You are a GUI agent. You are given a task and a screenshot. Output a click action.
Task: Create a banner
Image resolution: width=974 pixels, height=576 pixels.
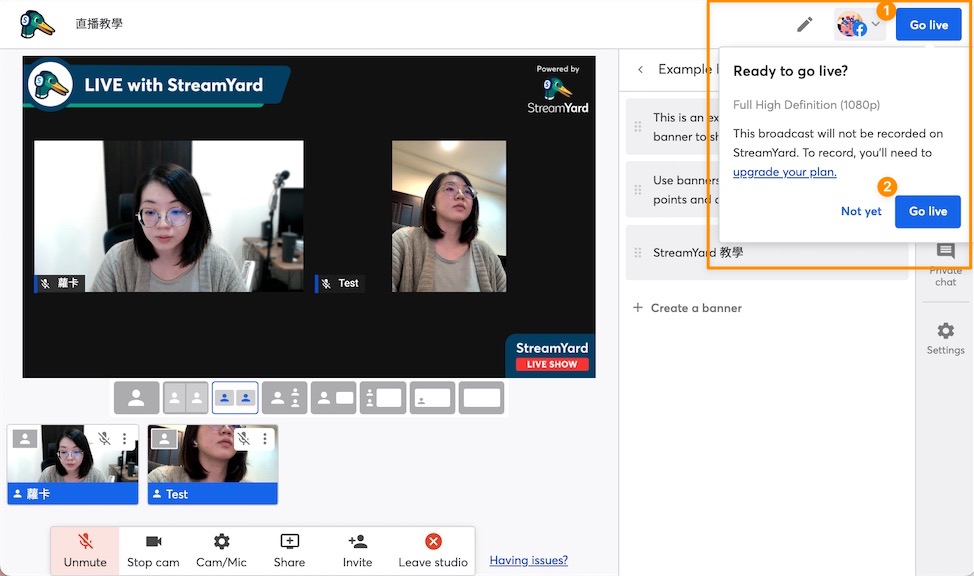tap(687, 308)
